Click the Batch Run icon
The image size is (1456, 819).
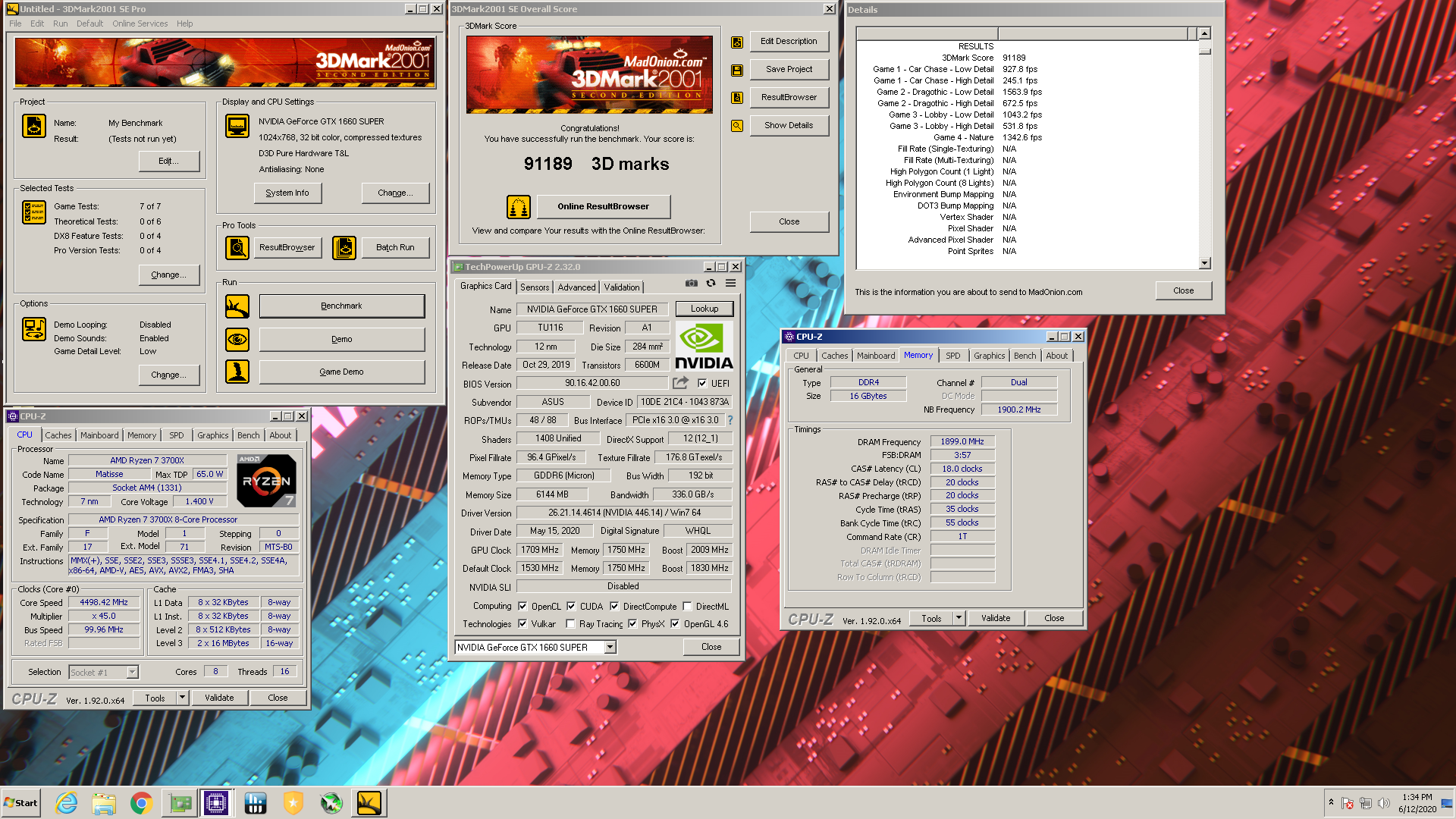pyautogui.click(x=344, y=248)
